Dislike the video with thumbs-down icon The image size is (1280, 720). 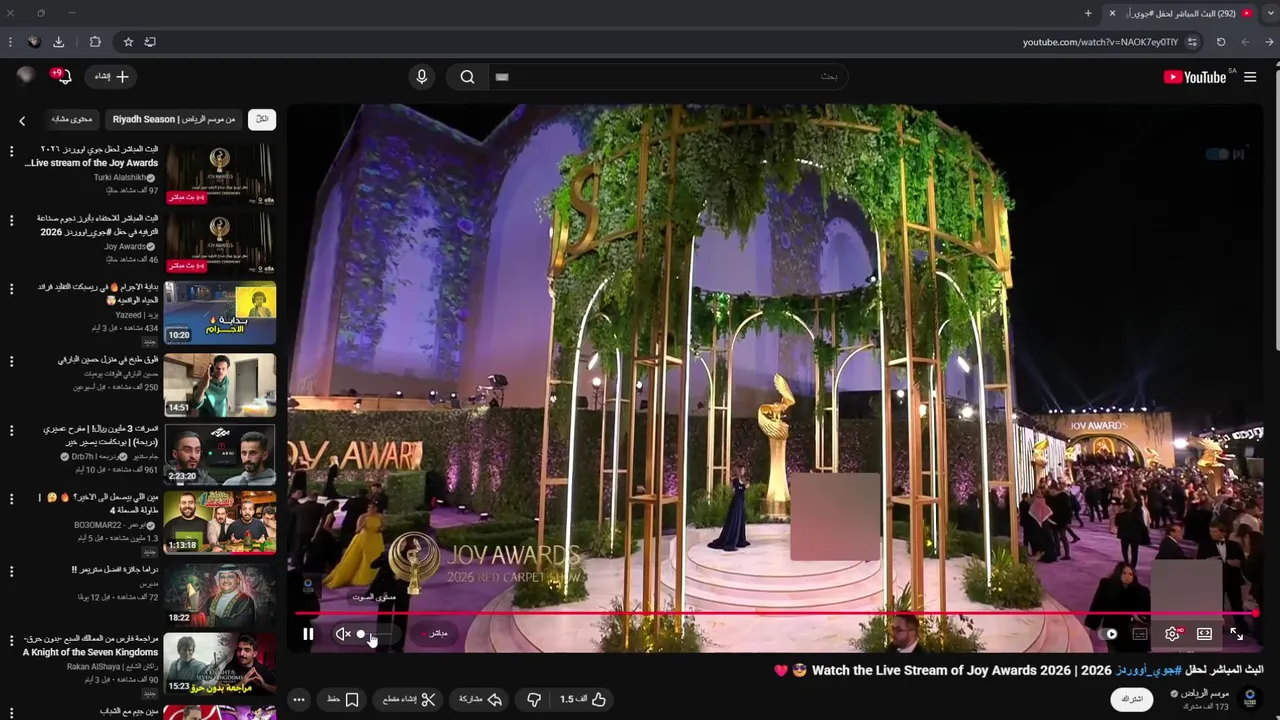[533, 699]
